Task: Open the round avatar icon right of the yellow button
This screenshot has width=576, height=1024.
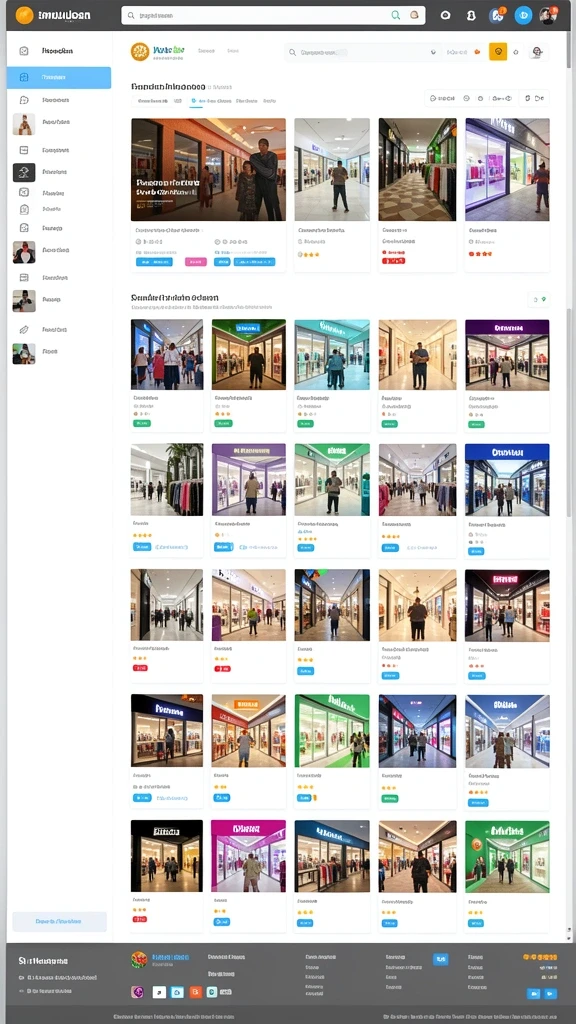Action: [537, 52]
